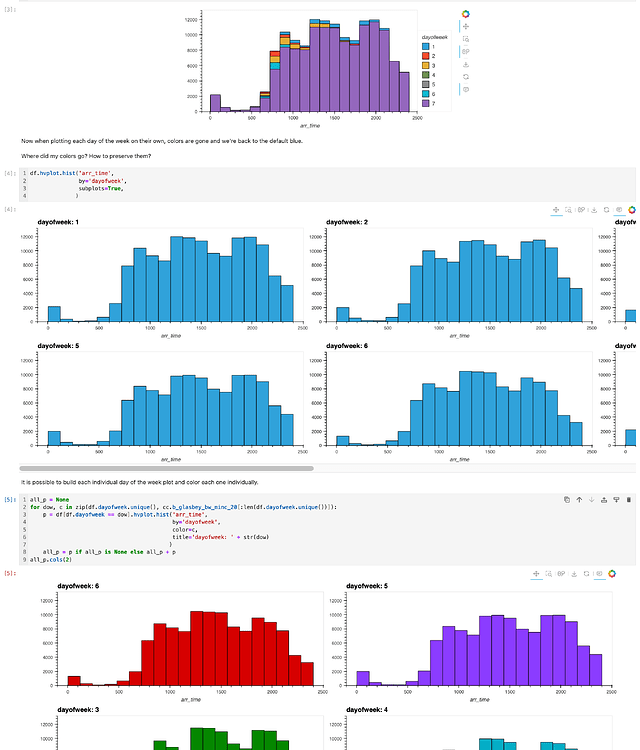The image size is (640, 750).
Task: Click legend swatch for dayofweek 2
Action: pyautogui.click(x=425, y=56)
